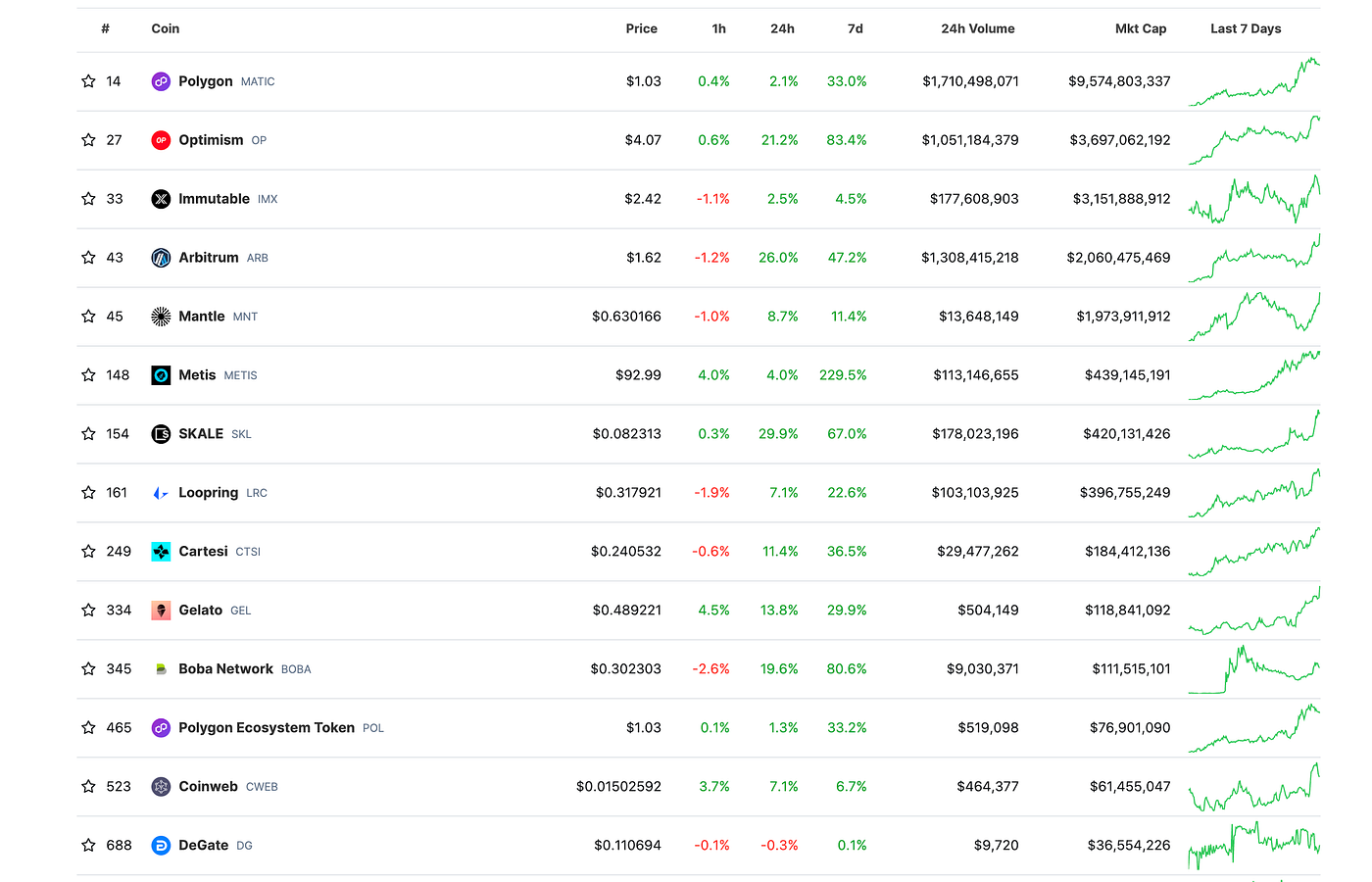1372x882 pixels.
Task: Click the Boba Network coin logo
Action: pyautogui.click(x=161, y=669)
